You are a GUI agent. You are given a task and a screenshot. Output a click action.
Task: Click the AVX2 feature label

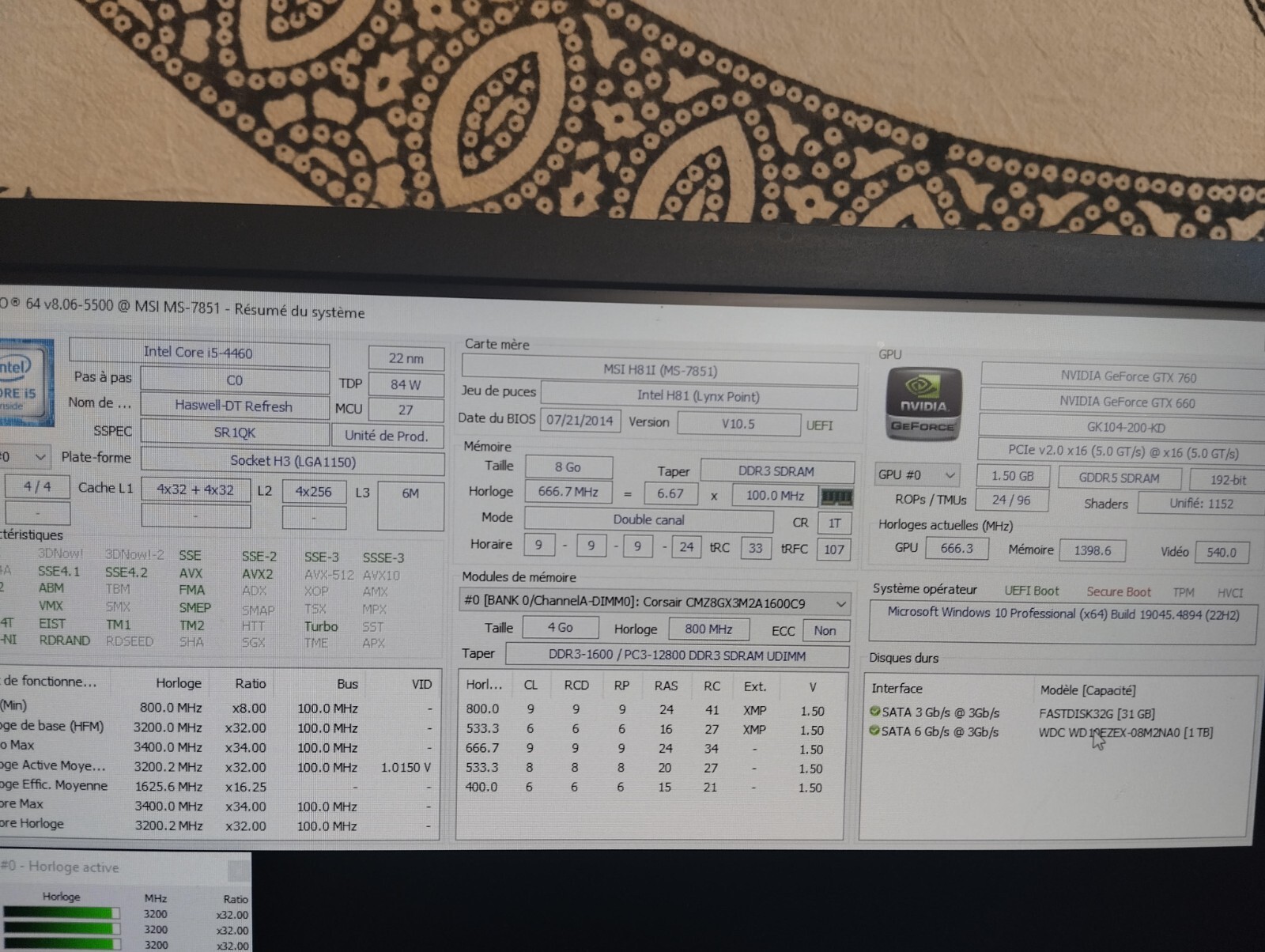pyautogui.click(x=258, y=574)
